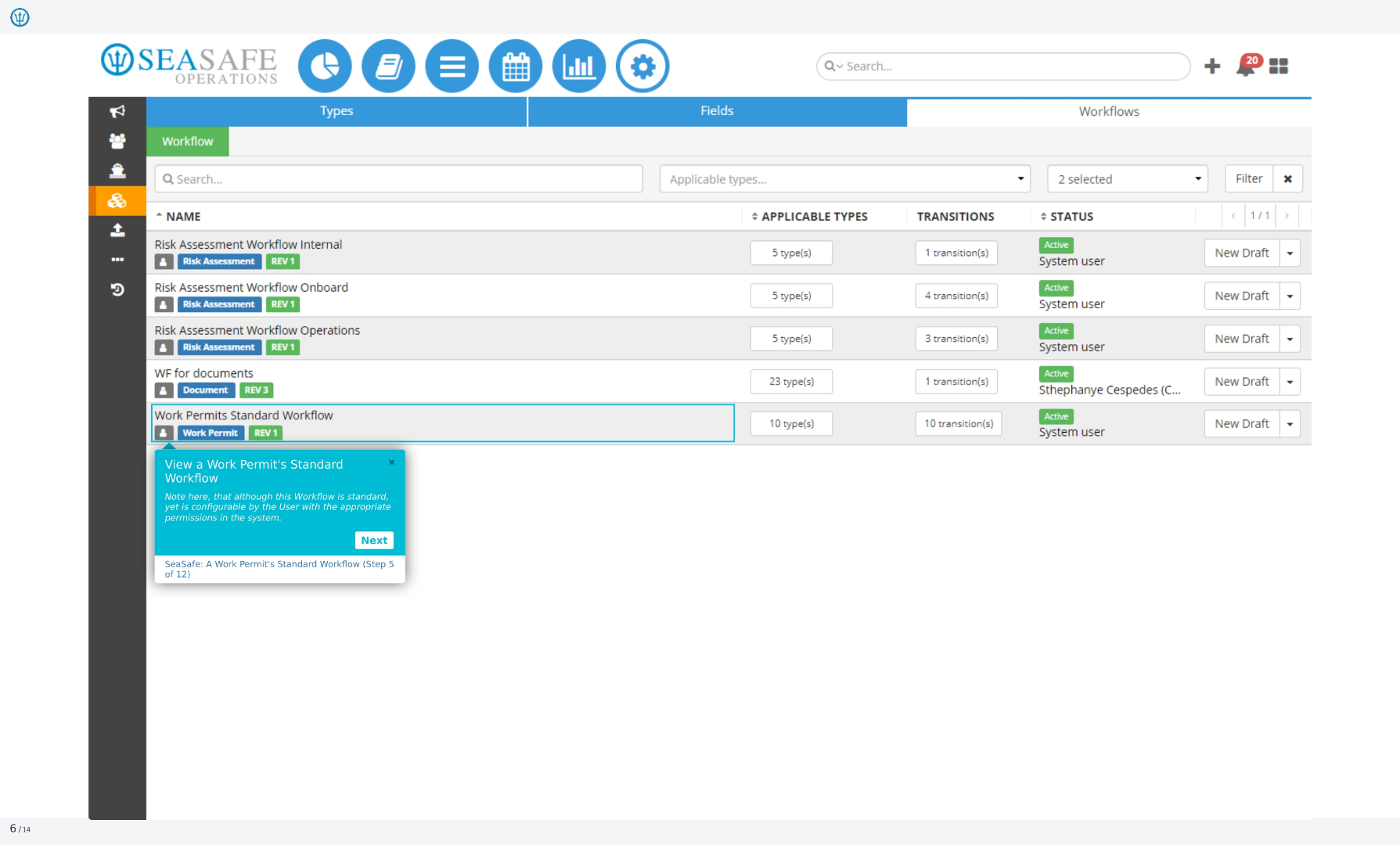Expand New Draft arrow for WF for documents
The image size is (1400, 845).
pyautogui.click(x=1290, y=383)
